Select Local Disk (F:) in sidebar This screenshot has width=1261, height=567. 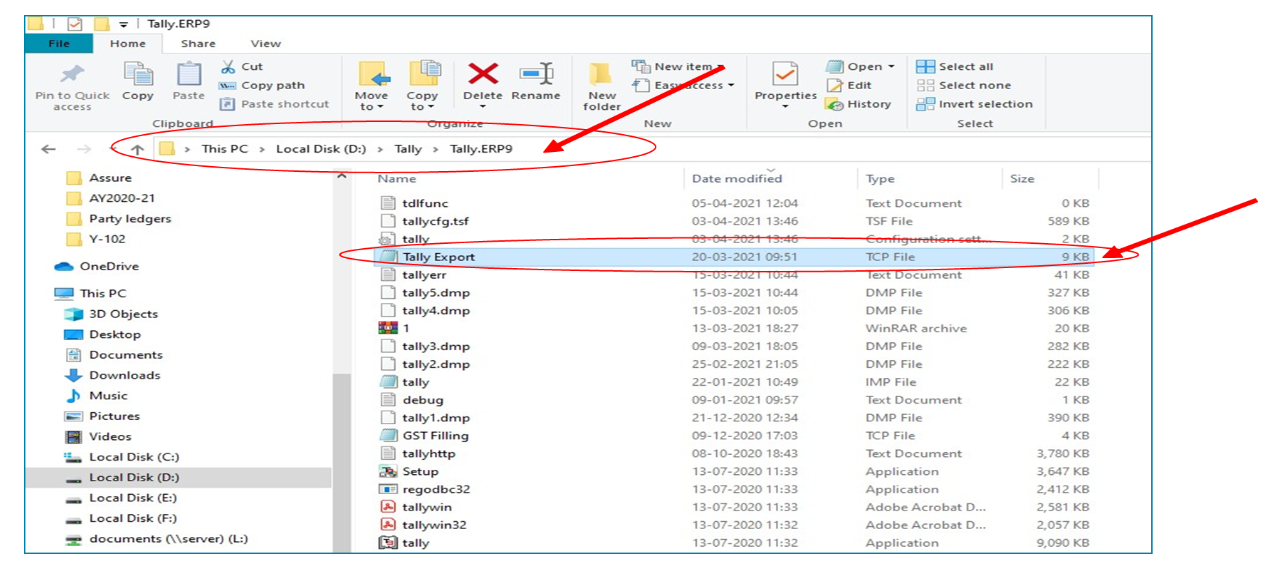click(x=121, y=518)
